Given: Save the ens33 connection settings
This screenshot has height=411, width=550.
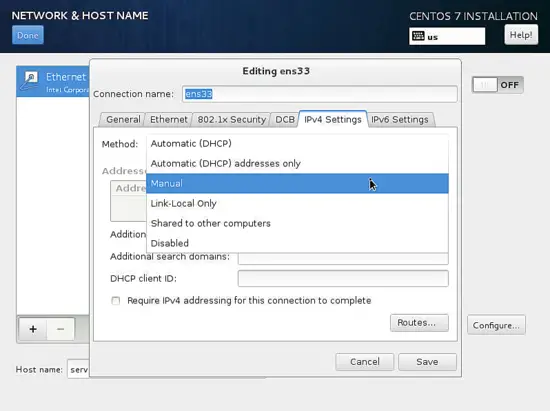Looking at the screenshot, I should (x=427, y=362).
